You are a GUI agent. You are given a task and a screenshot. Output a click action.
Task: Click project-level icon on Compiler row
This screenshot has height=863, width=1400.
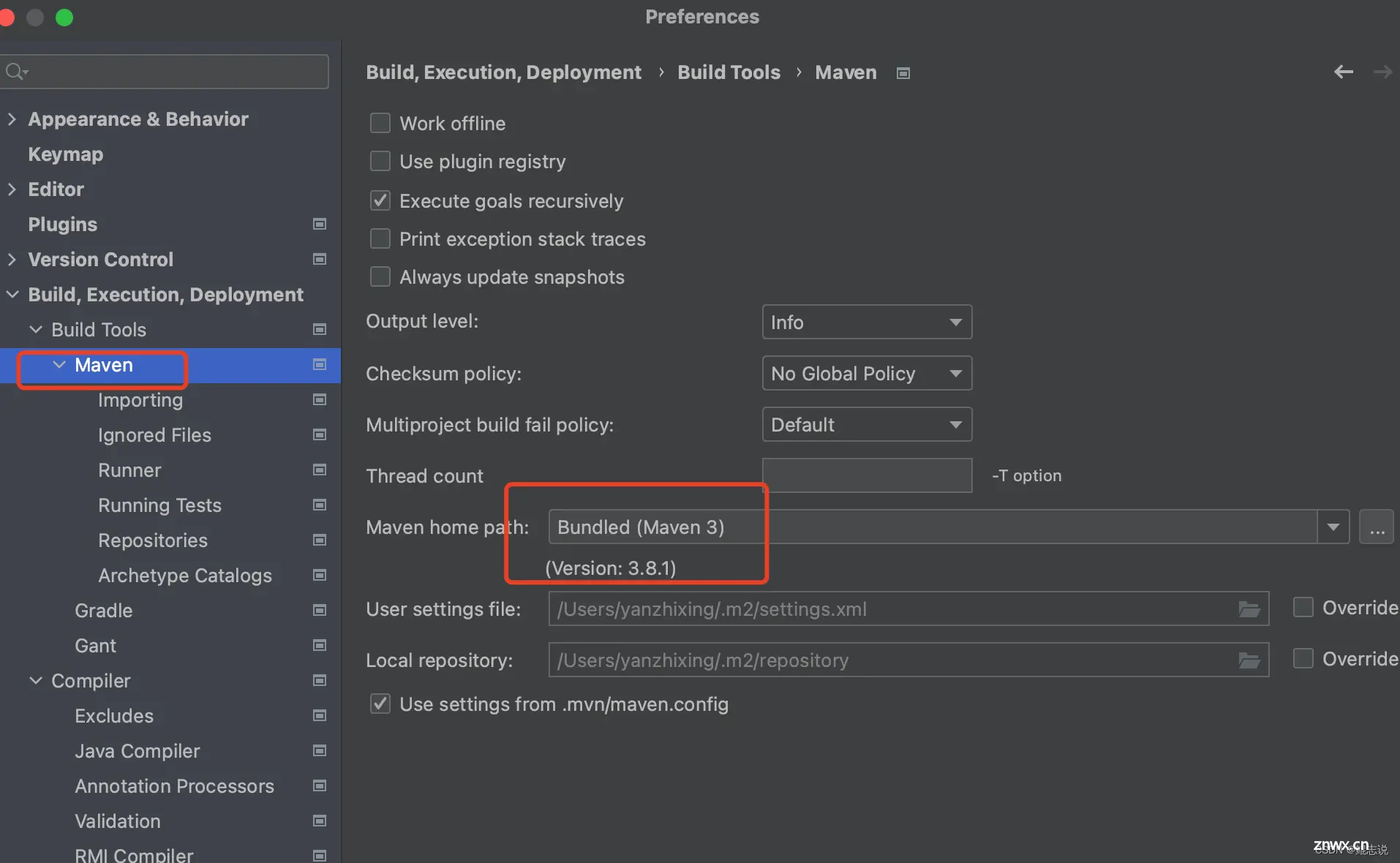point(320,680)
